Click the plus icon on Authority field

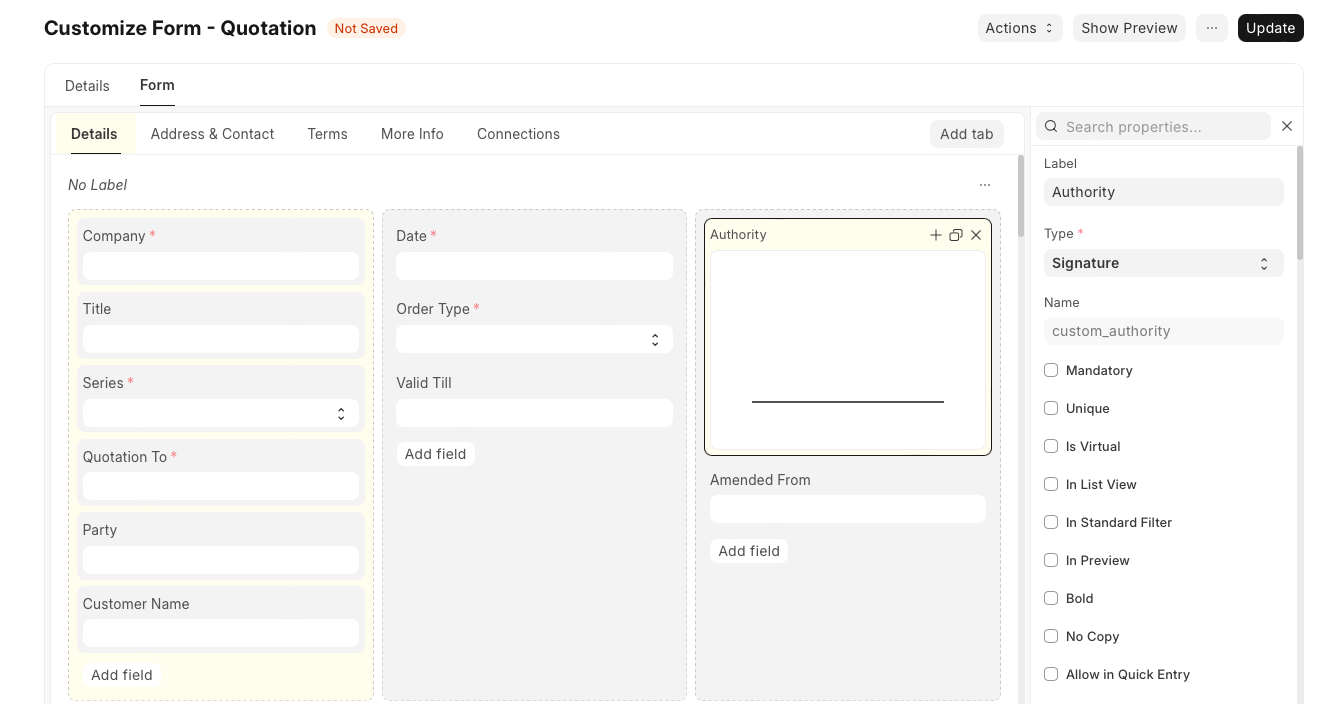pyautogui.click(x=936, y=235)
